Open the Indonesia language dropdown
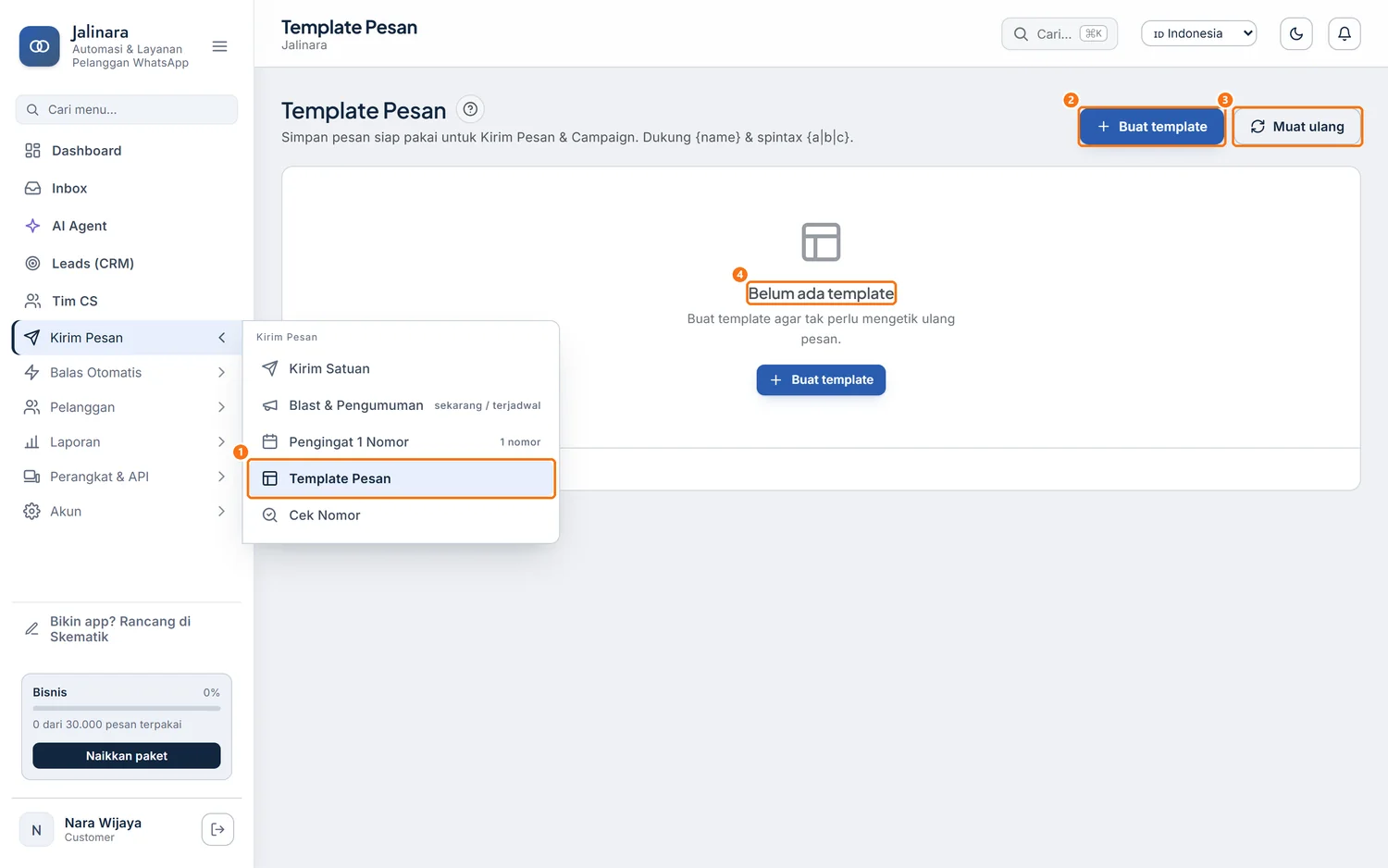Image resolution: width=1388 pixels, height=868 pixels. [1198, 33]
